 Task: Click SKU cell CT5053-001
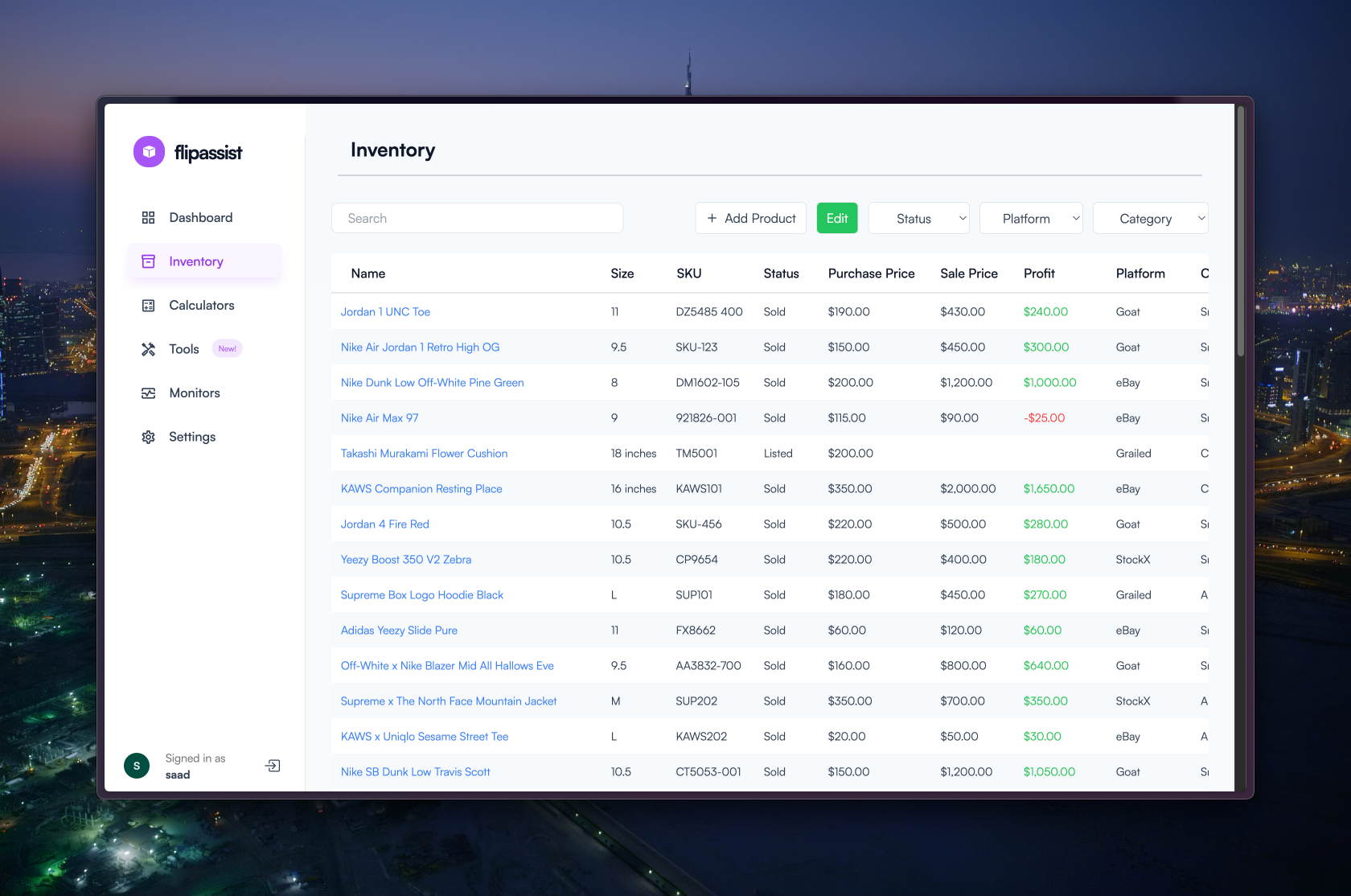coord(708,772)
